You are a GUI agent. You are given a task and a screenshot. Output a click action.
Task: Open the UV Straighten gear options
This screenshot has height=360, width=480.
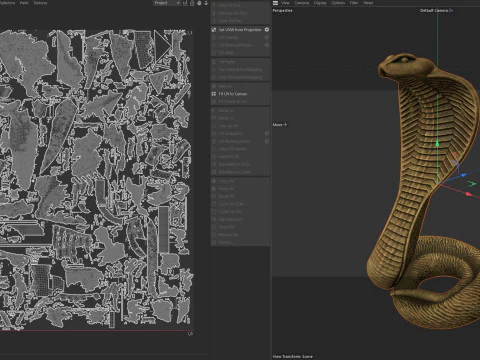point(267,133)
